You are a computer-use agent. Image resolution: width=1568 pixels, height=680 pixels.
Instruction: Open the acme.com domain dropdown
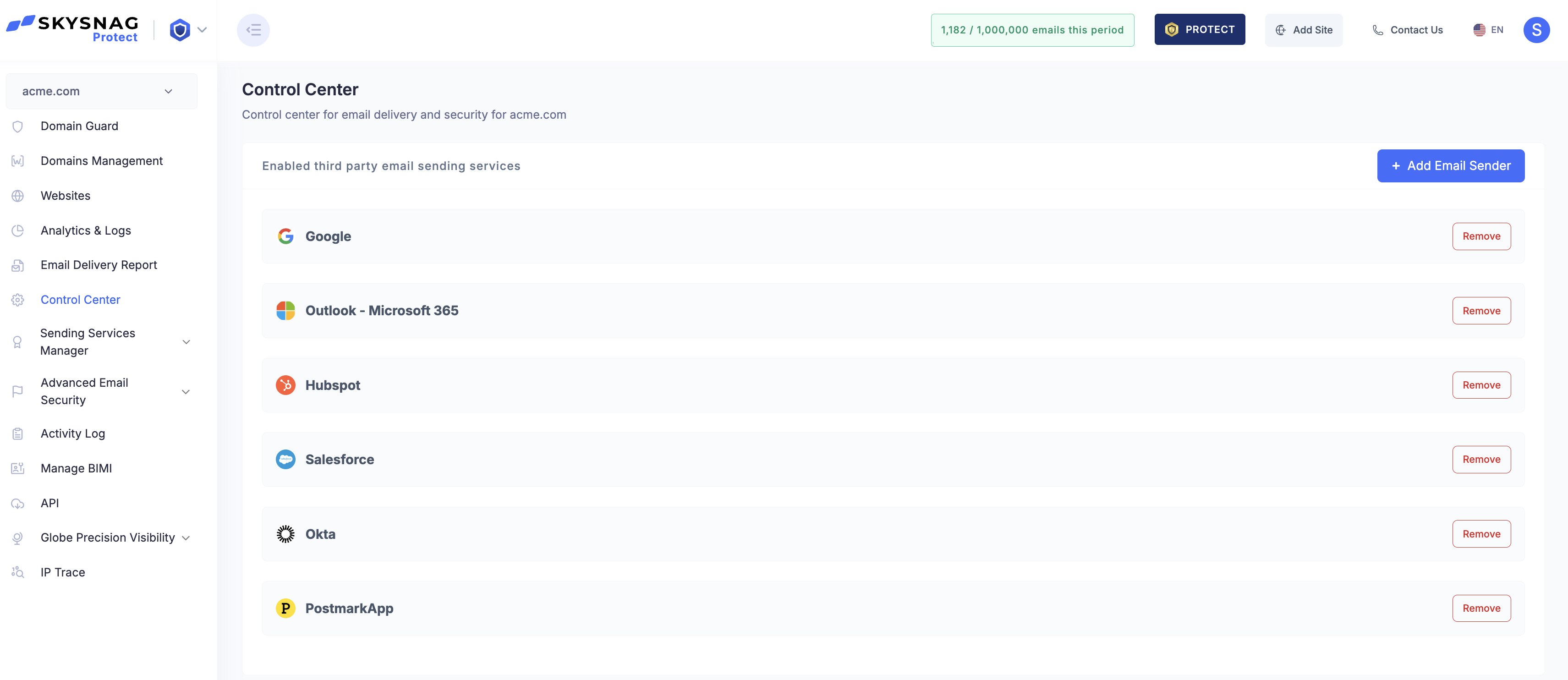[101, 91]
